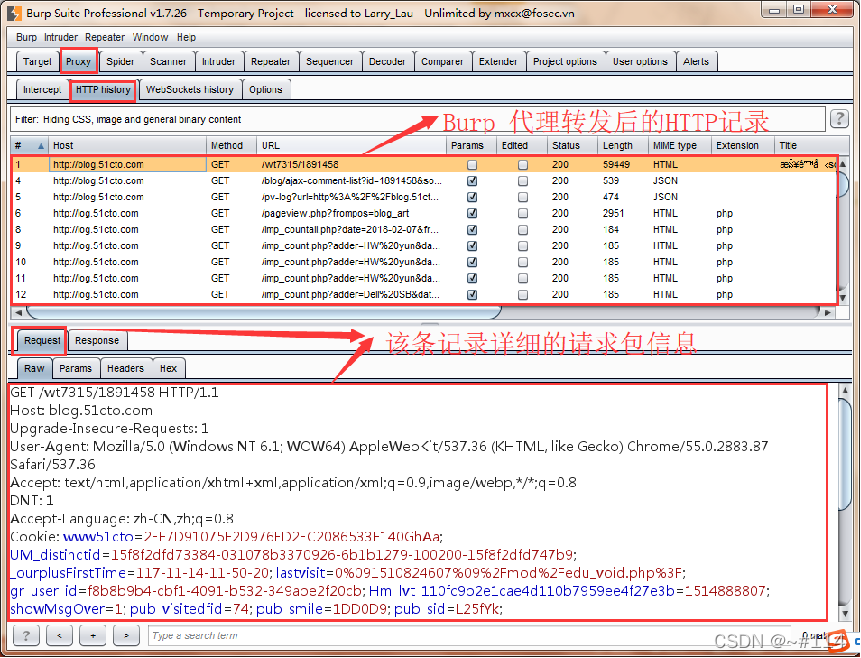Switch to the Target tab
Screen dimensions: 861x658
pyautogui.click(x=37, y=62)
